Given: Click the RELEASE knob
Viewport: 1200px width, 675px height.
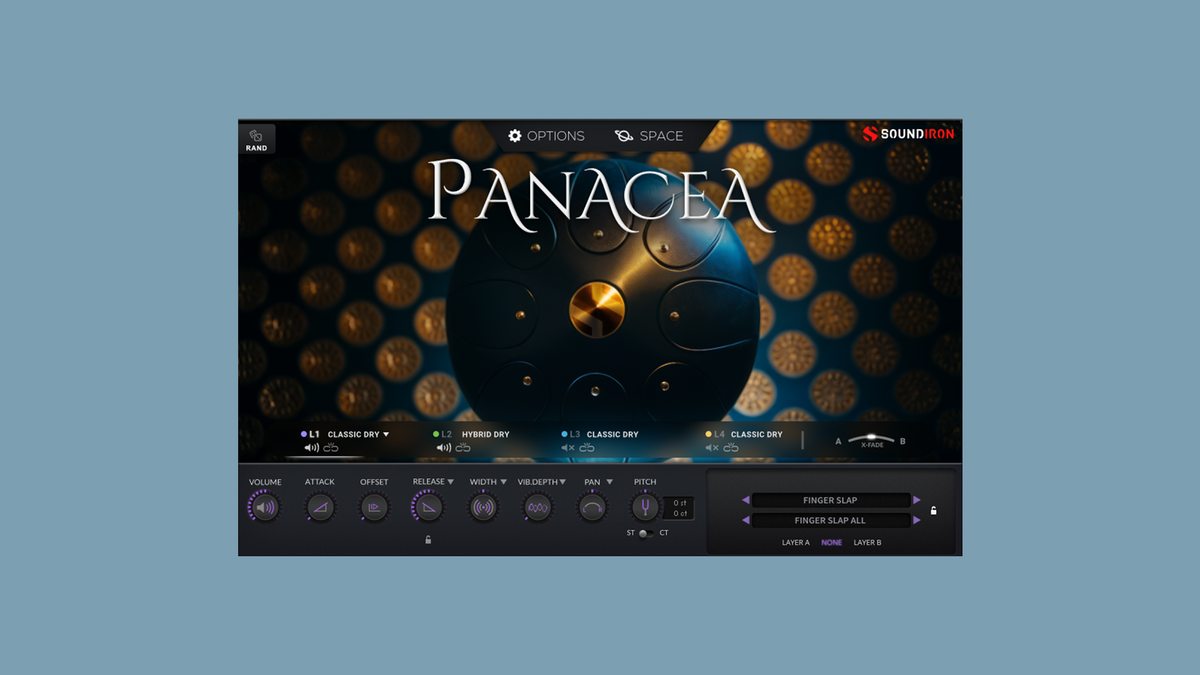Looking at the screenshot, I should point(428,507).
